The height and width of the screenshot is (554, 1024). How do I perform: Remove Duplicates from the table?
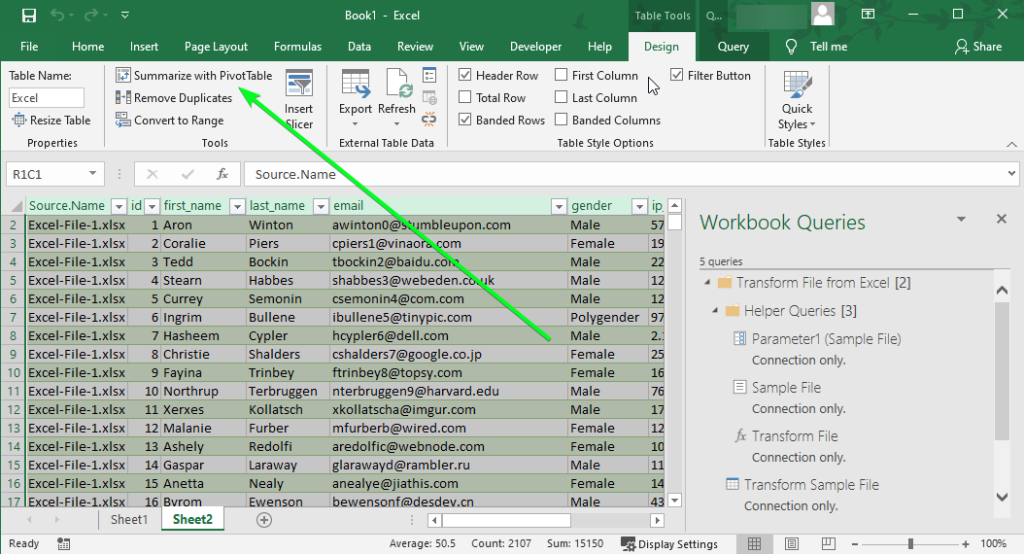tap(174, 97)
